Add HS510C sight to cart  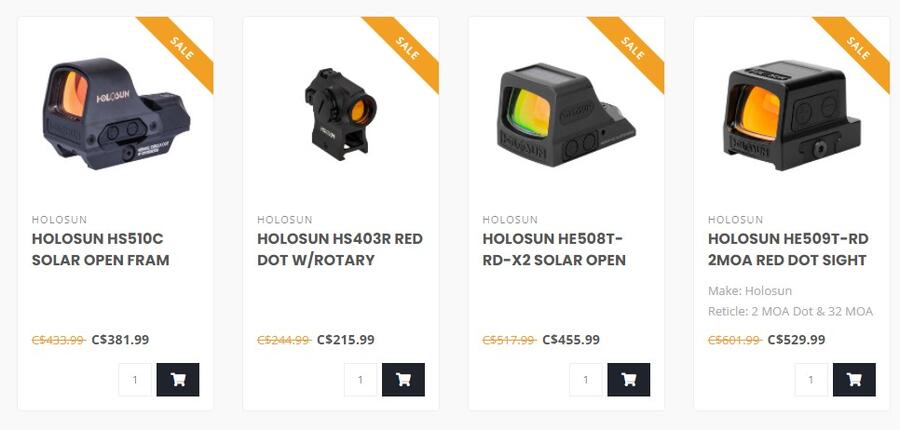pos(178,379)
